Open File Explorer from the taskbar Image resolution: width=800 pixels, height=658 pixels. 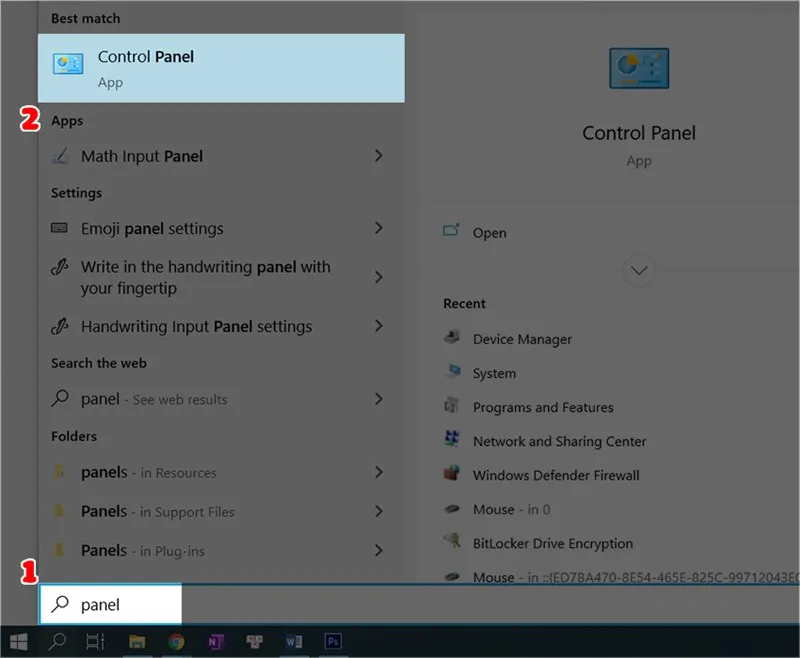tap(137, 641)
